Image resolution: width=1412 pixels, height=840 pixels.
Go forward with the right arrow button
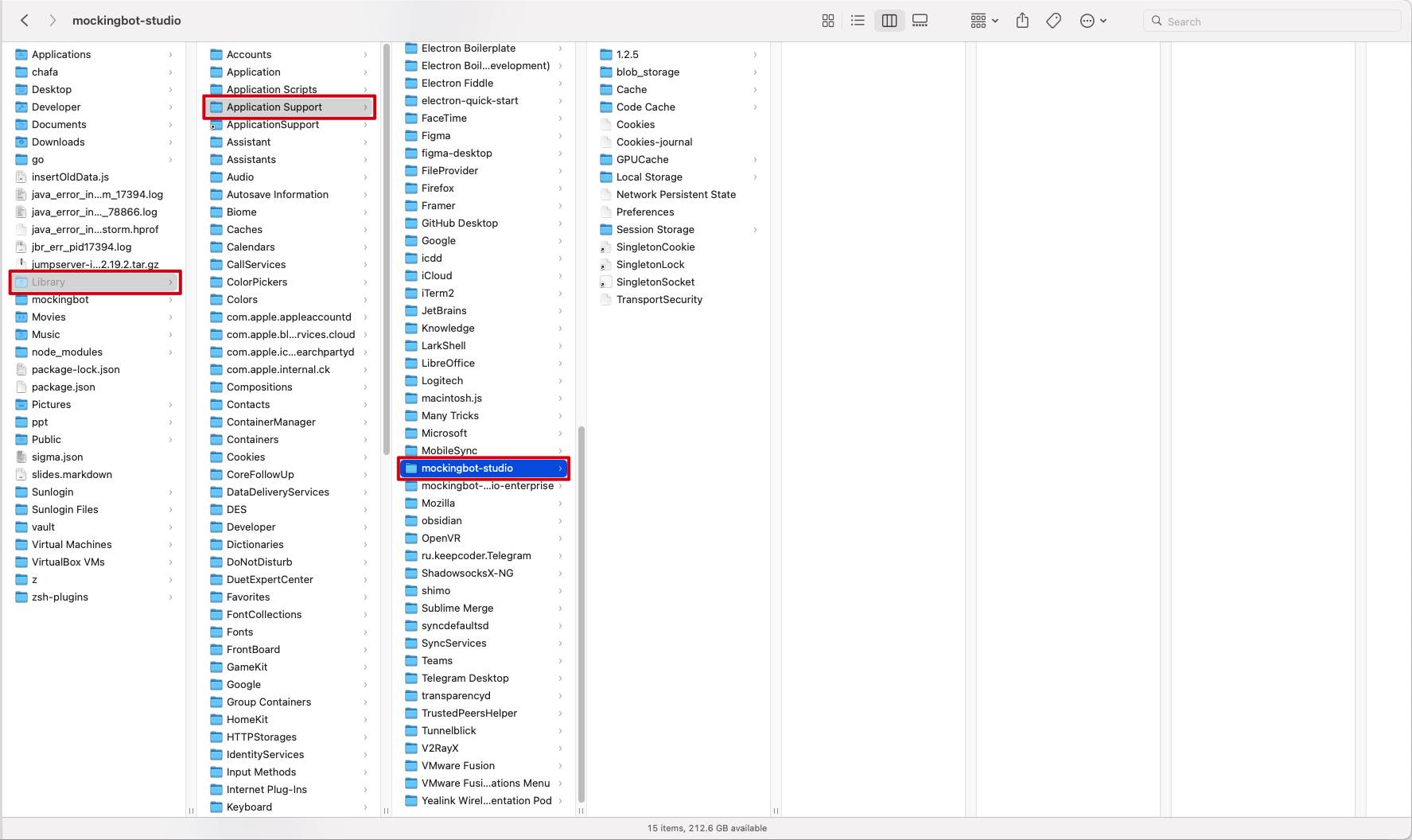tap(53, 21)
